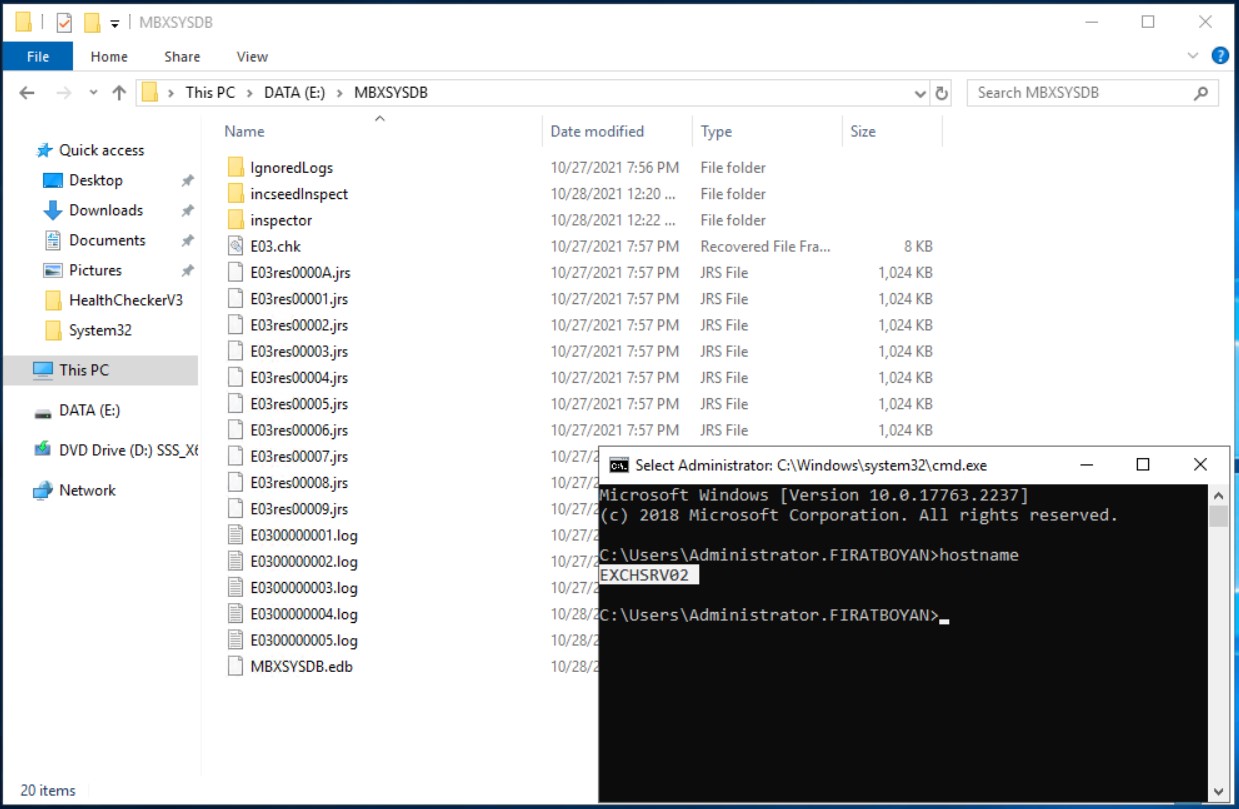The width and height of the screenshot is (1239, 809).
Task: Select Quick access in navigation pane
Action: [x=101, y=150]
